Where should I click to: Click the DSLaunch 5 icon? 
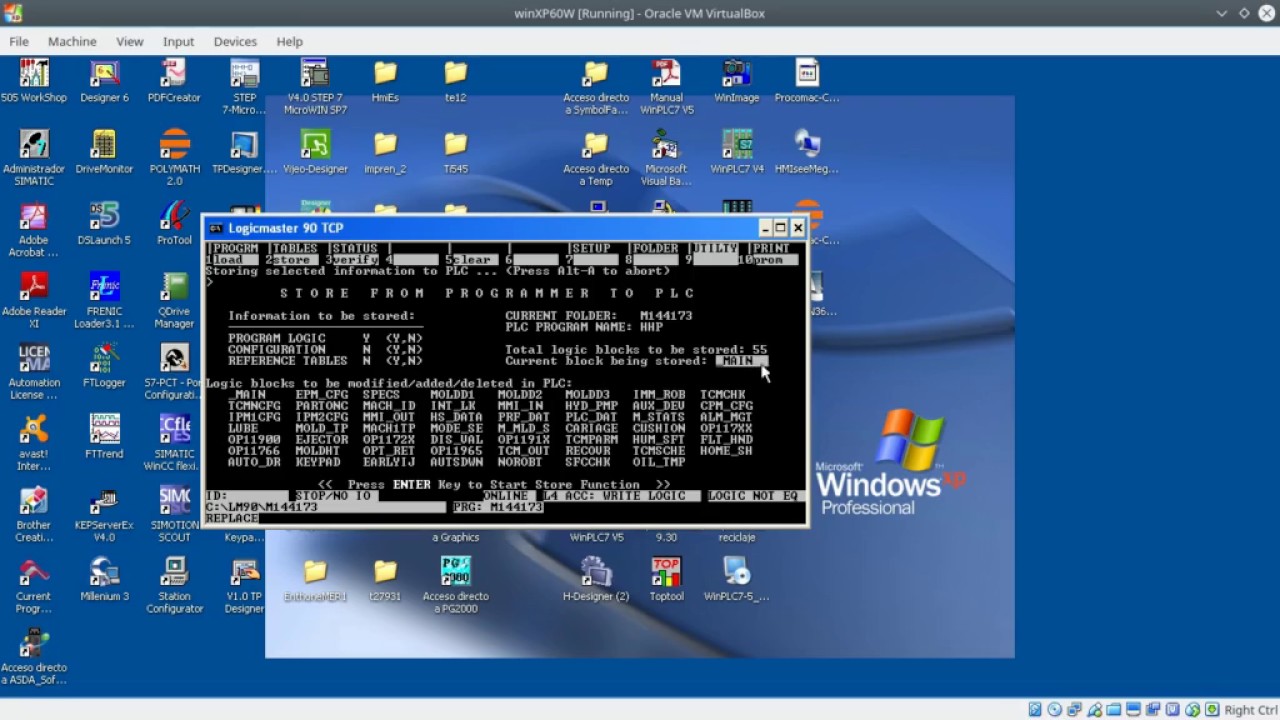(104, 223)
